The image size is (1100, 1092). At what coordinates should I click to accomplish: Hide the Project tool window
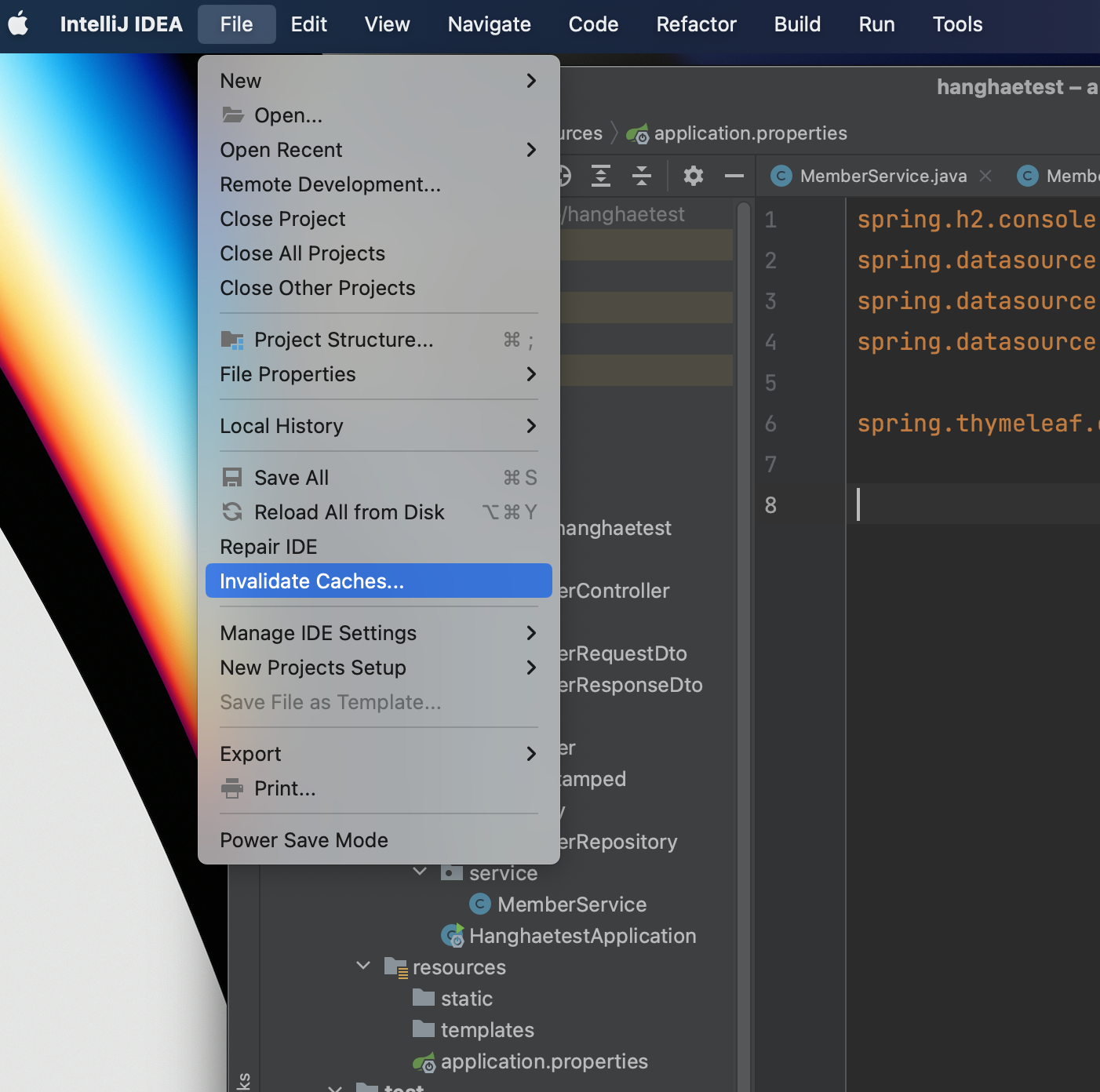point(734,176)
